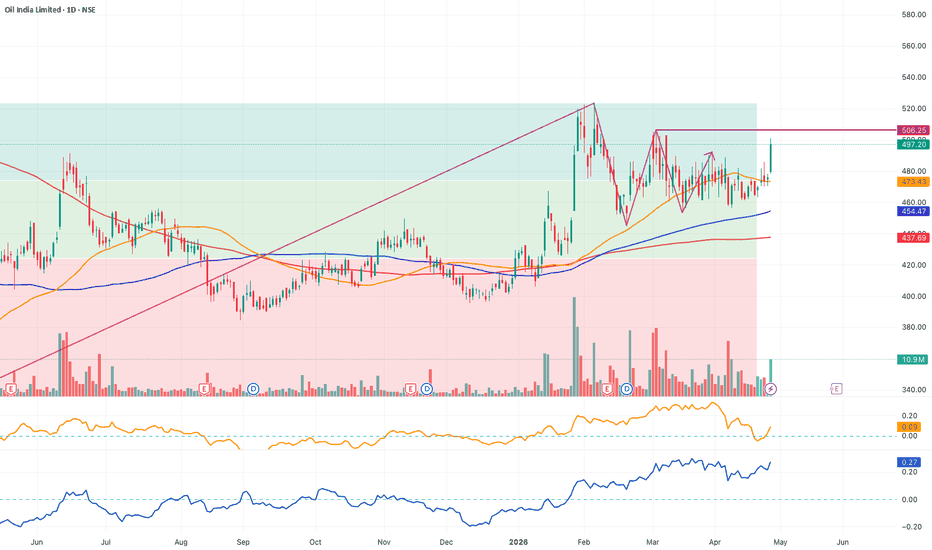Click the February dividend D marker
The height and width of the screenshot is (550, 932).
(626, 389)
